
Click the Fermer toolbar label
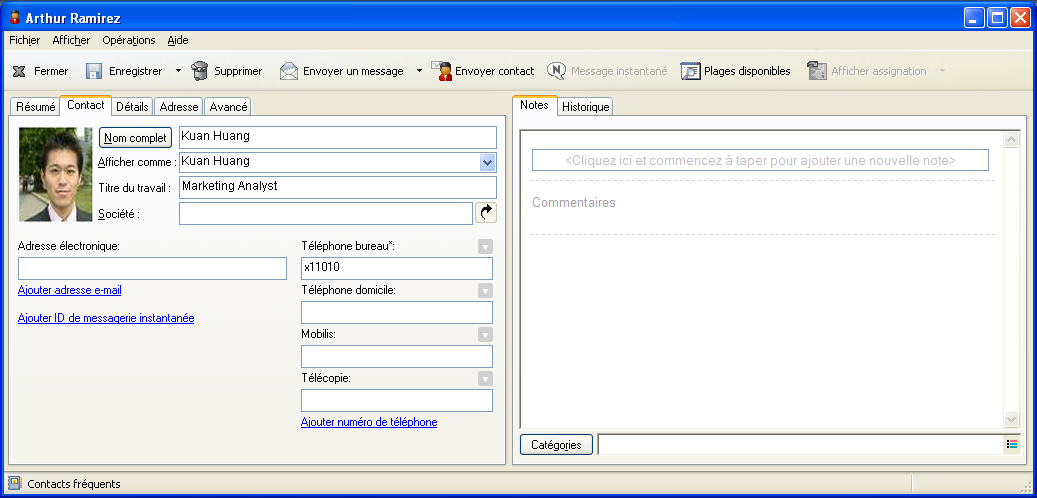coord(51,71)
